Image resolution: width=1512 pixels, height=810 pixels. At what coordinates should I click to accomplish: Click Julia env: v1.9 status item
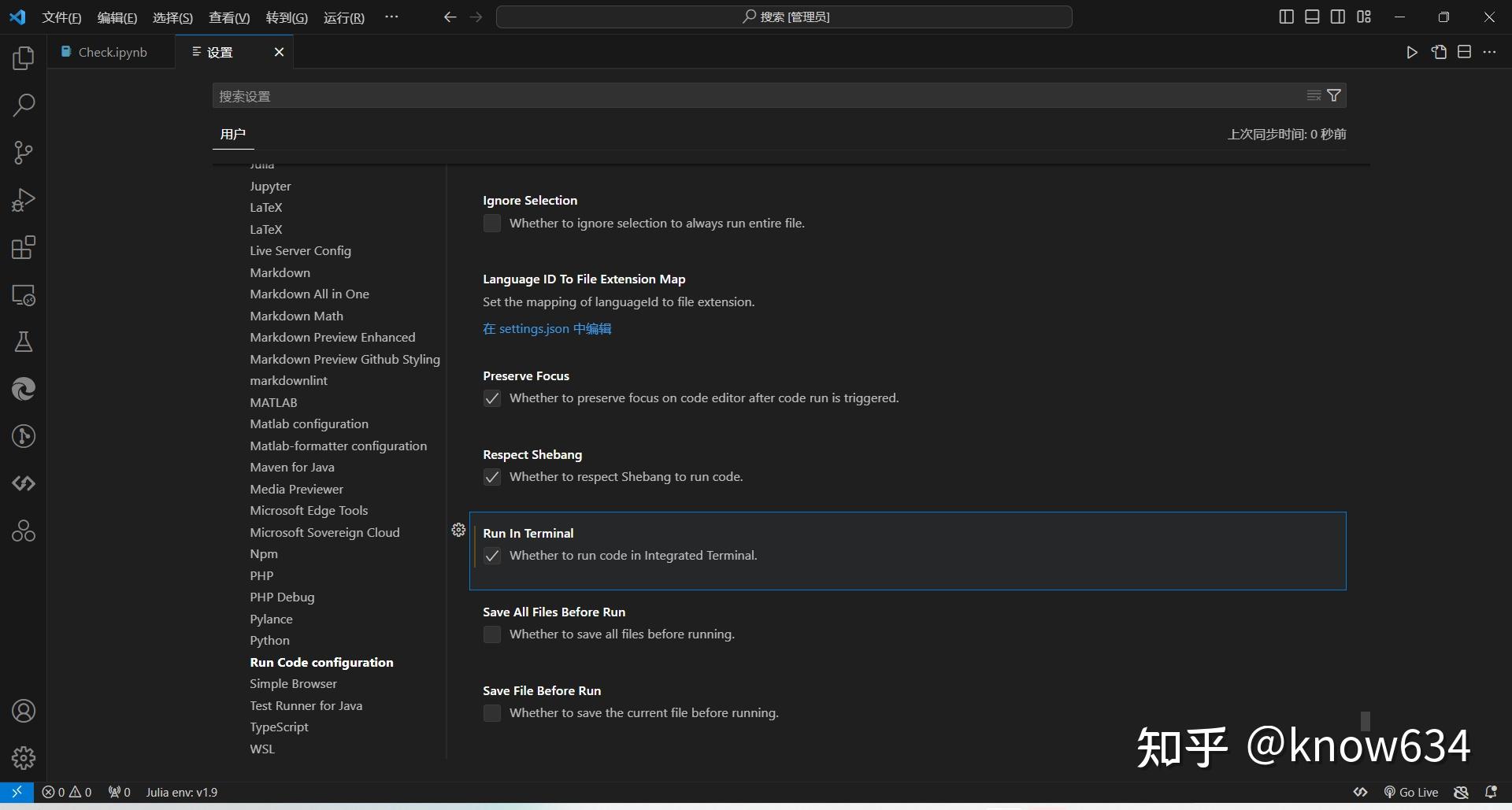tap(181, 792)
